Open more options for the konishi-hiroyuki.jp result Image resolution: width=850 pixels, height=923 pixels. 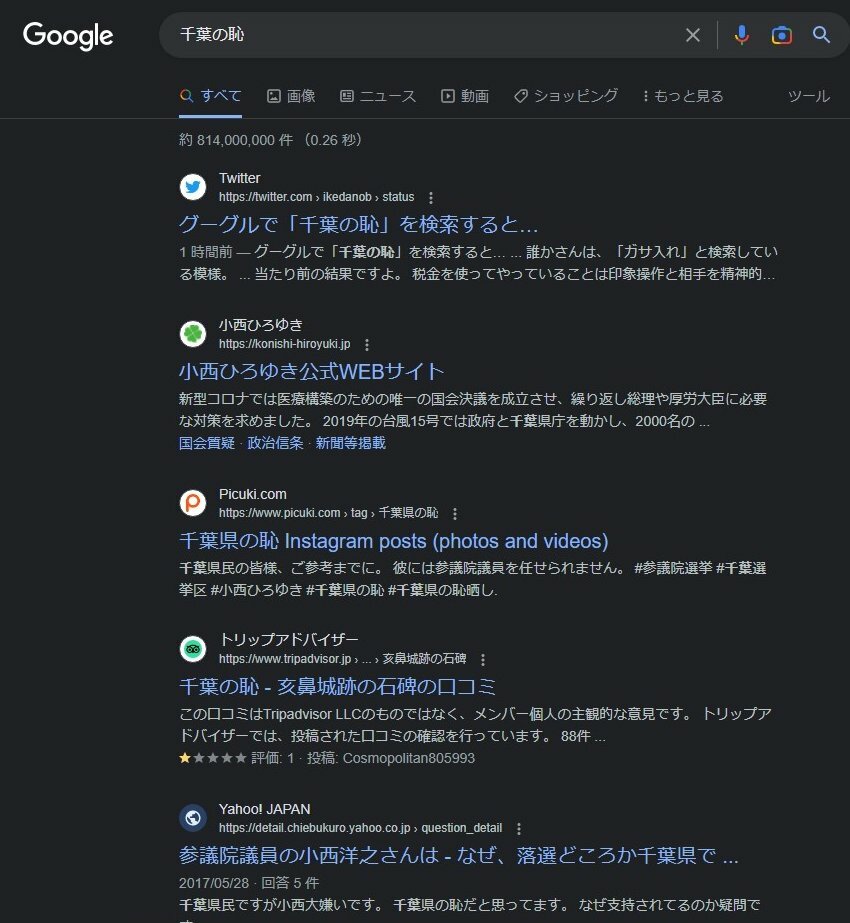pyautogui.click(x=367, y=344)
